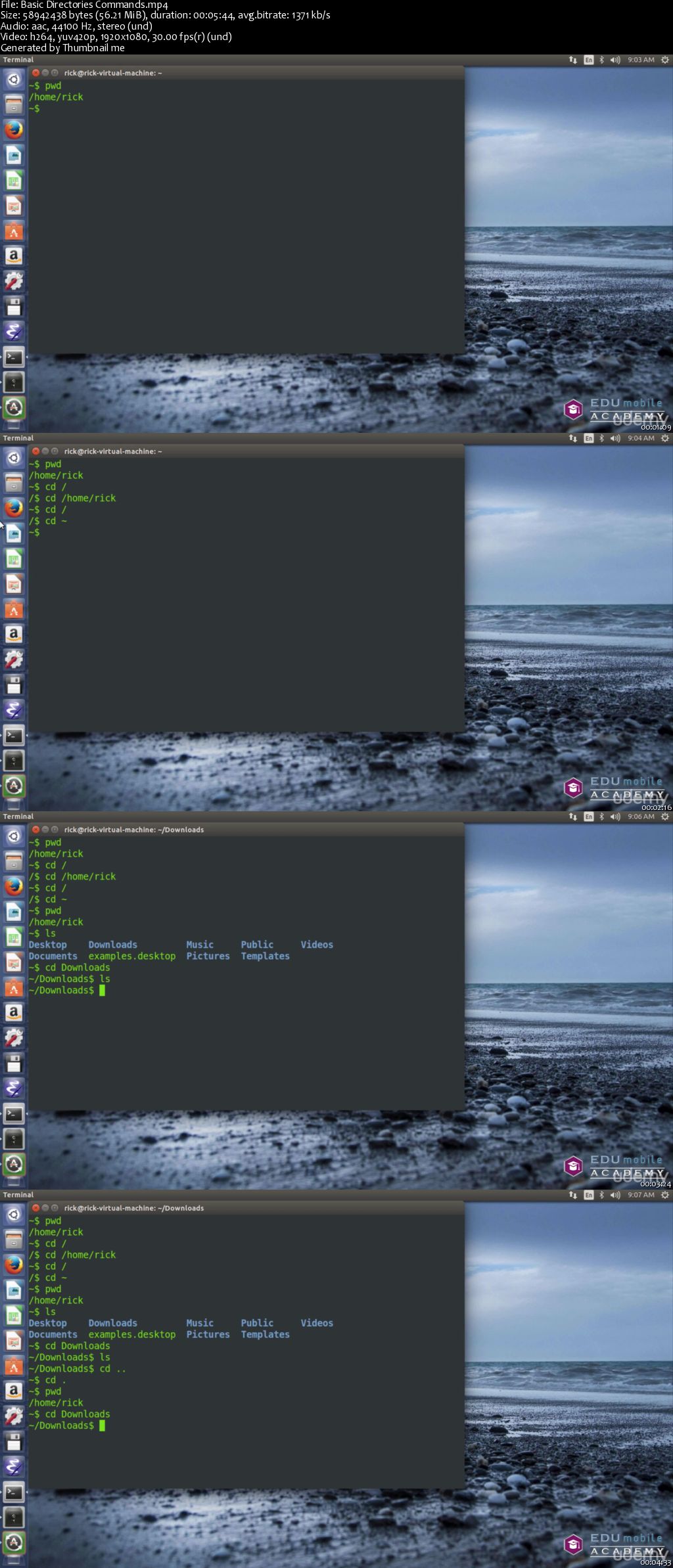Click the 'cd ~' line in the 9:04 AM terminal
The height and width of the screenshot is (1568, 673).
point(48,521)
